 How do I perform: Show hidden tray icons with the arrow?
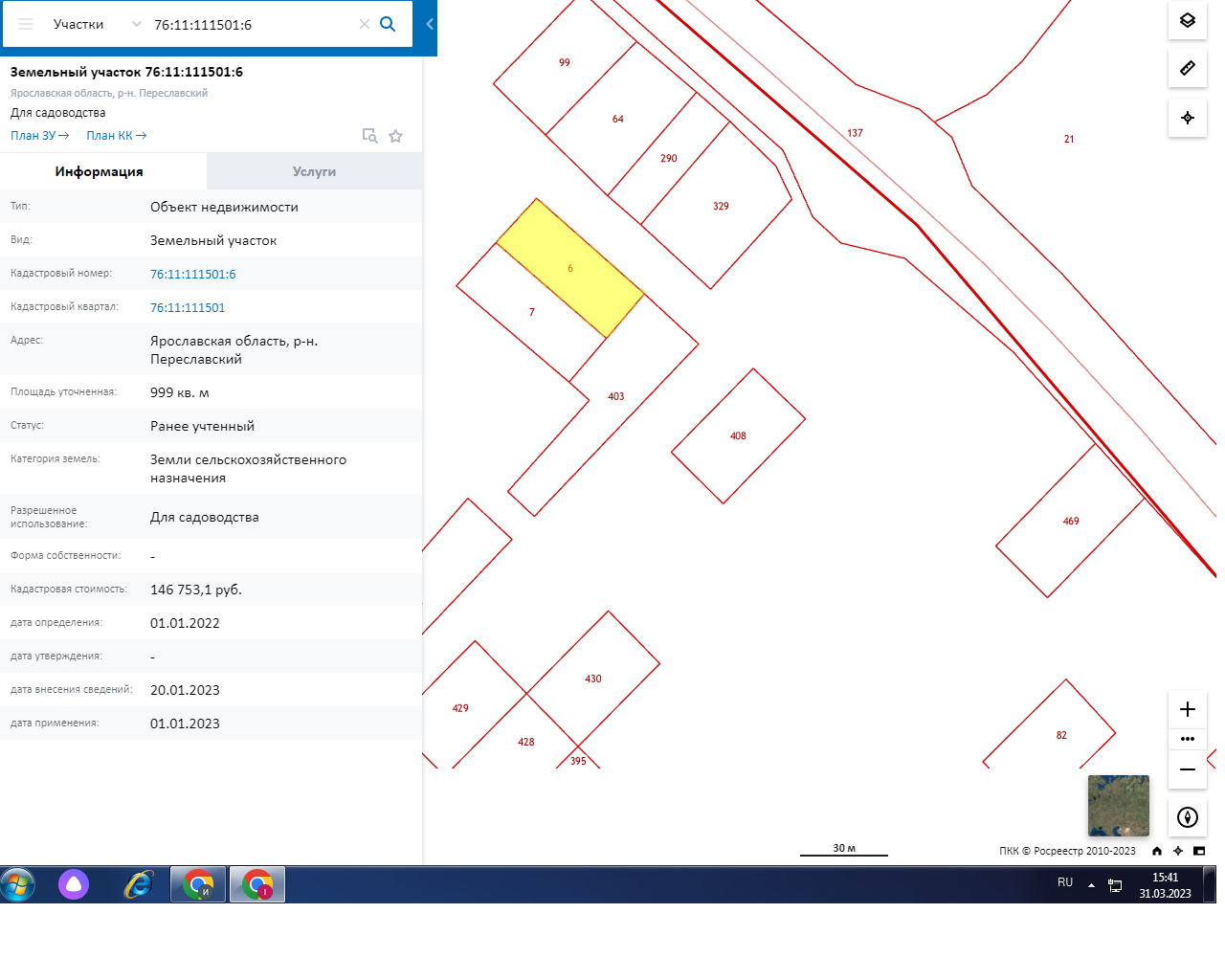1091,885
